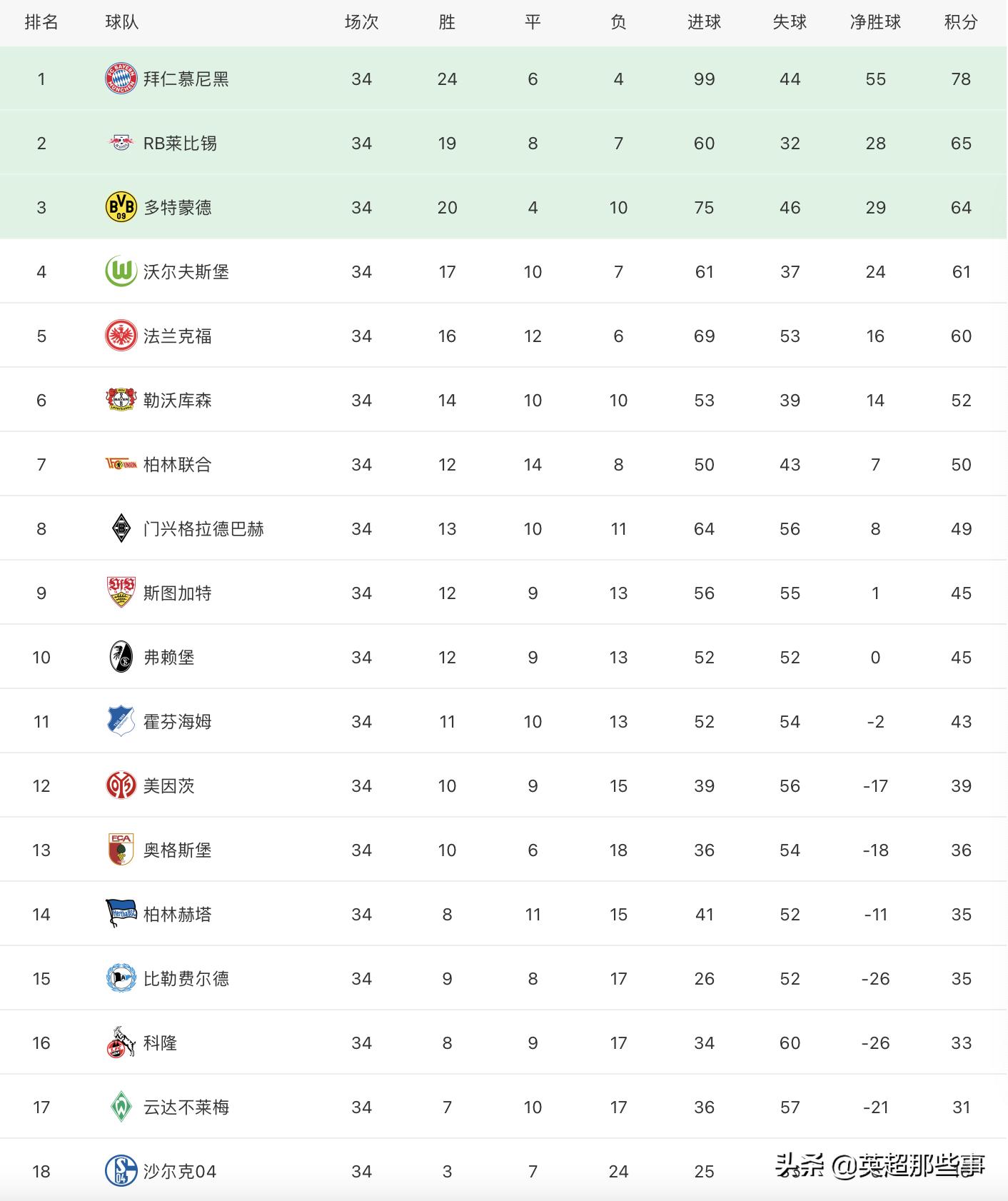This screenshot has height=1201, width=1008.
Task: Open team link 拜仁慕尼黑
Action: coord(186,79)
